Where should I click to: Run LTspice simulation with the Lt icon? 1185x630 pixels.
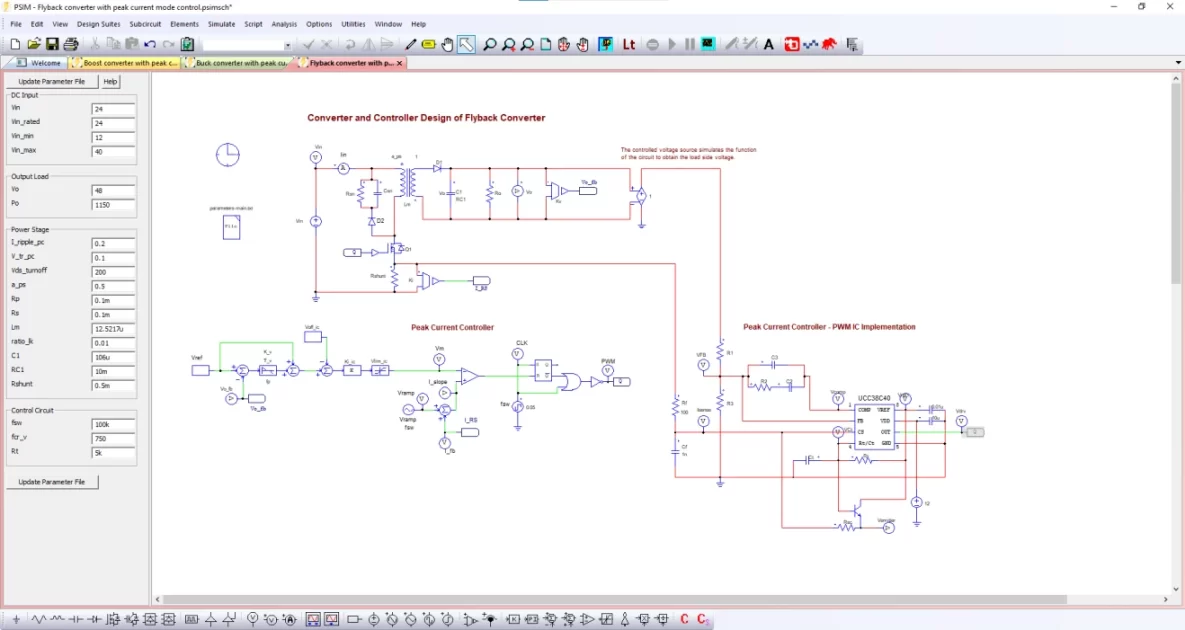[x=629, y=44]
